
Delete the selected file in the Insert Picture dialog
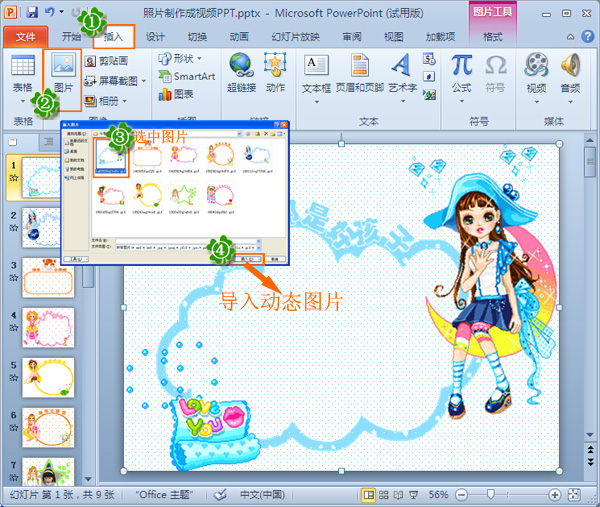[266, 134]
